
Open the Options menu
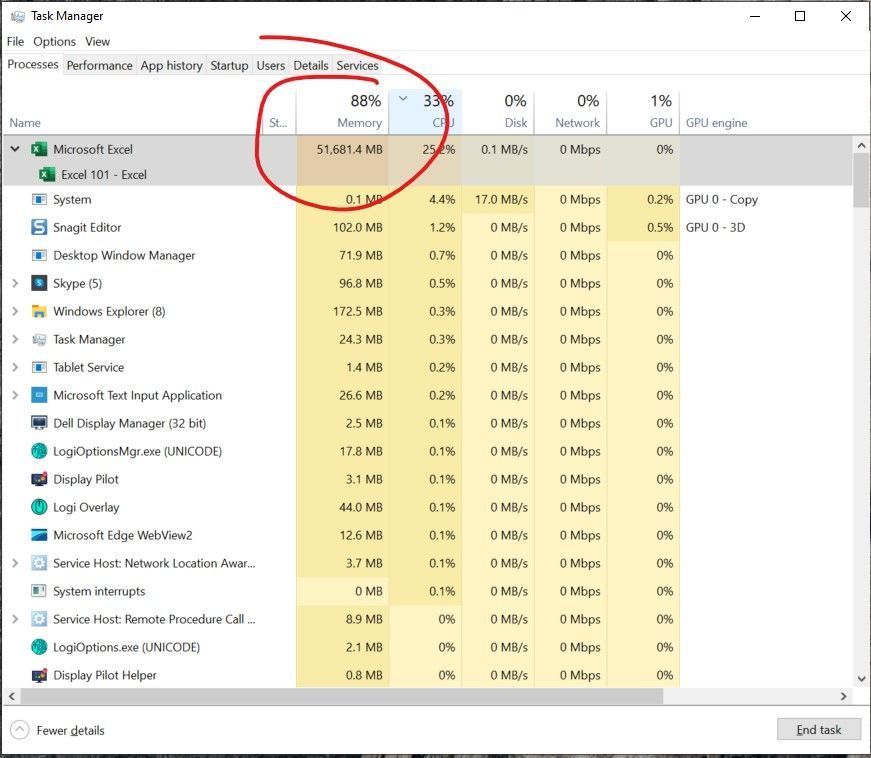pyautogui.click(x=54, y=41)
